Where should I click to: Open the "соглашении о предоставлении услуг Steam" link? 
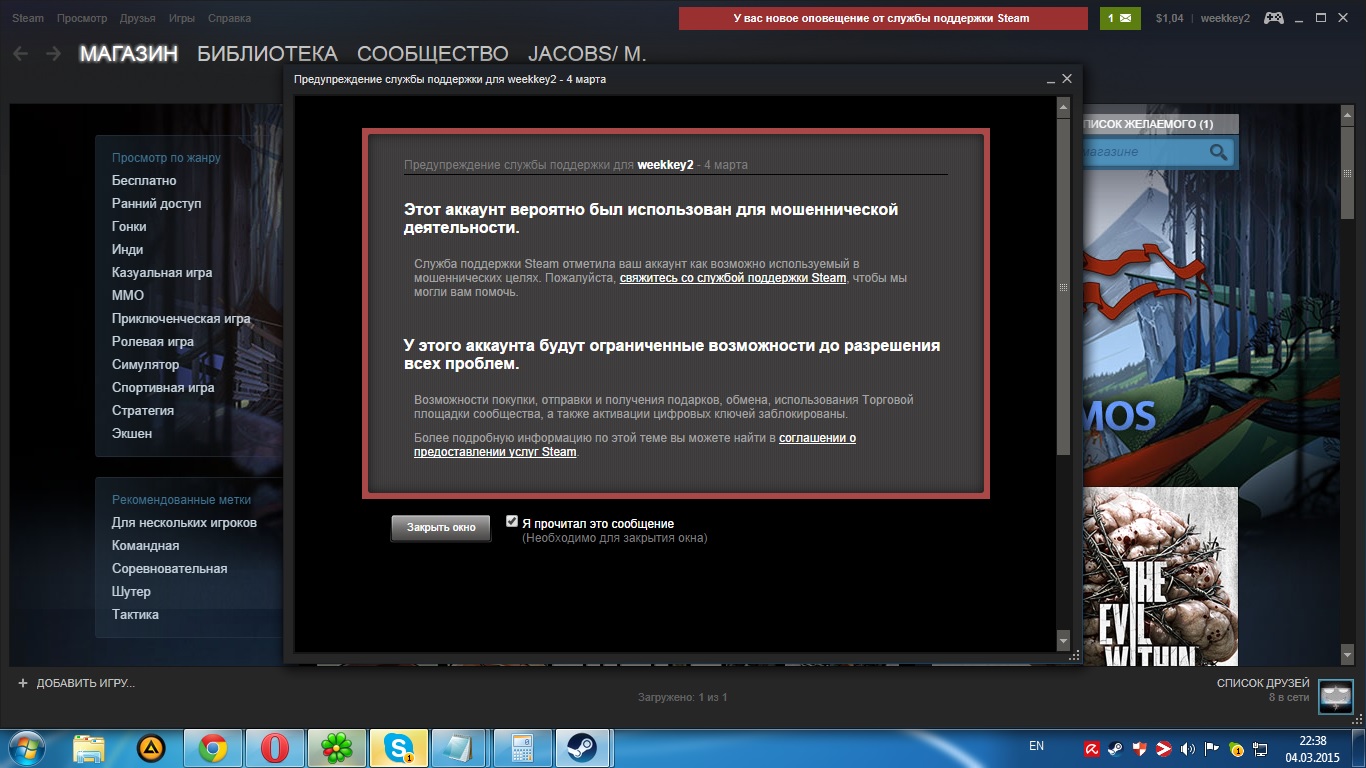635,445
